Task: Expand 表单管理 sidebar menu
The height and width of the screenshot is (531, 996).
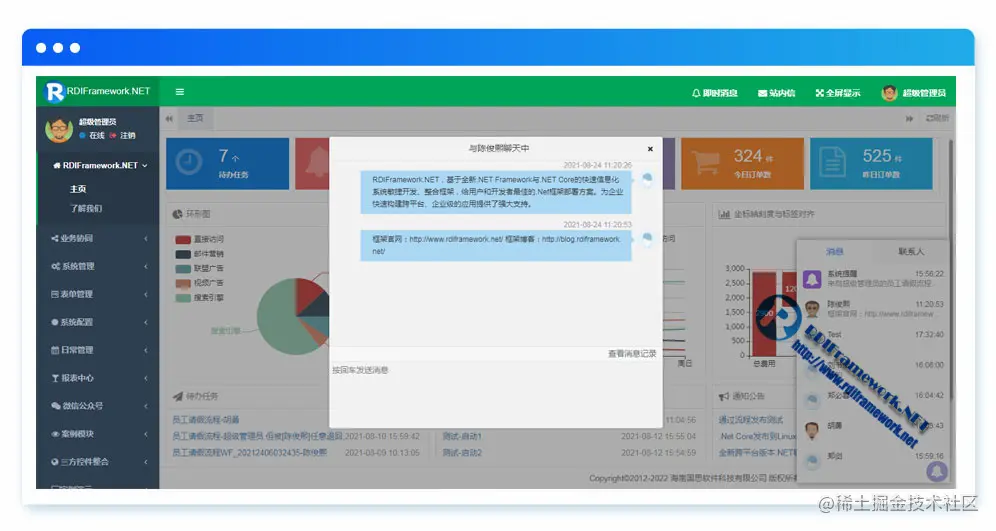Action: point(98,294)
